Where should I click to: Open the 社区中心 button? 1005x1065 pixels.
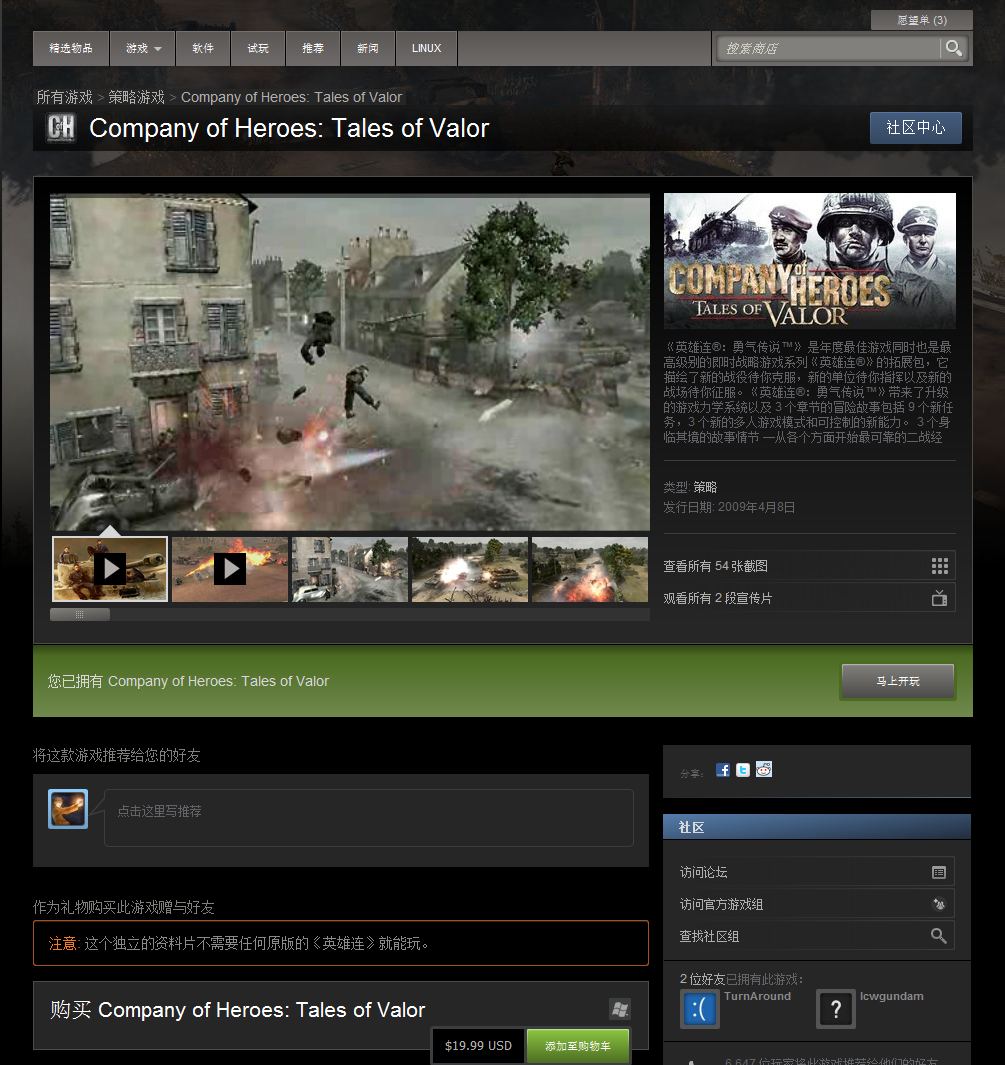coord(915,128)
